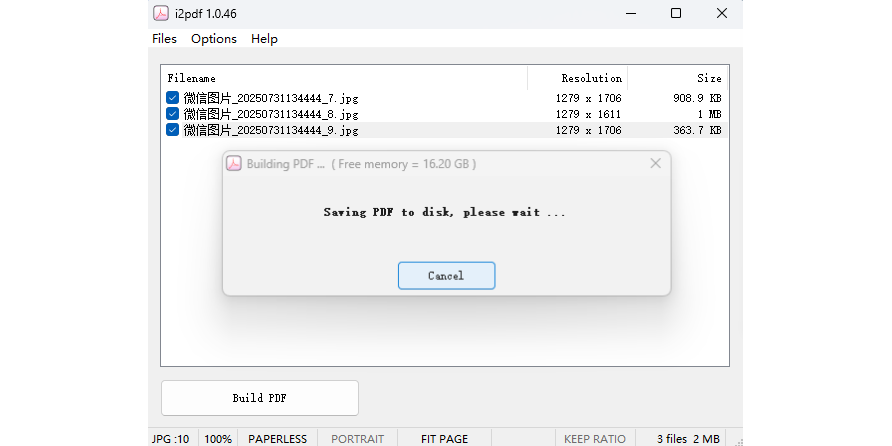The image size is (892, 446).
Task: Toggle the PAPERLESS status bar option
Action: click(x=277, y=438)
